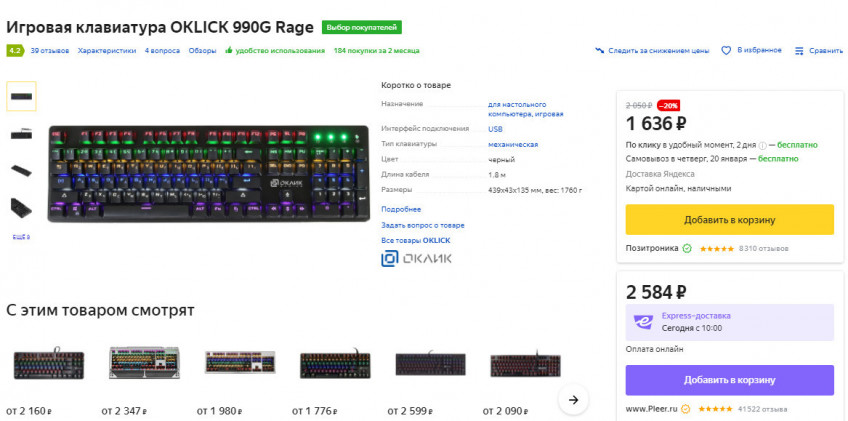Click Сравнить link
Image resolution: width=848 pixels, height=421 pixels.
click(826, 51)
